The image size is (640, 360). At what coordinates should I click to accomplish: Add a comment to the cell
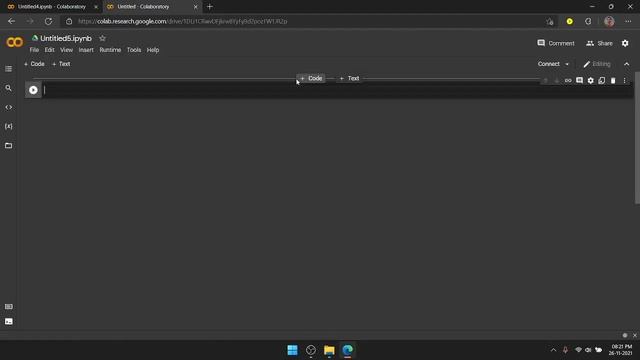tap(579, 81)
